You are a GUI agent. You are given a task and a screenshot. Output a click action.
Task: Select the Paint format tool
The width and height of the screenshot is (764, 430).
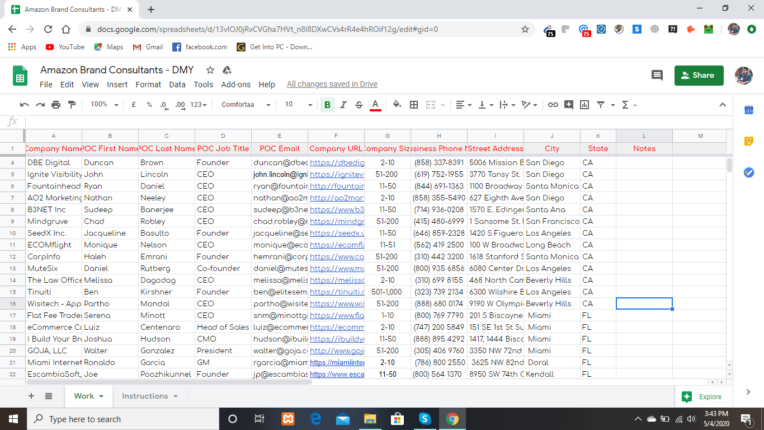[72, 105]
